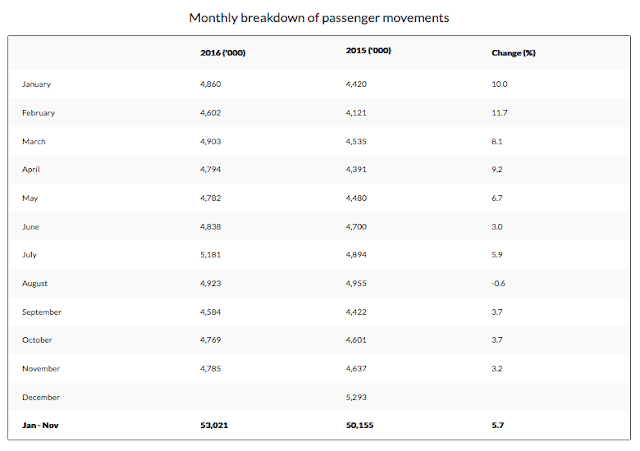
Task: Click the 2015 ('000) column header
Action: pyautogui.click(x=369, y=50)
